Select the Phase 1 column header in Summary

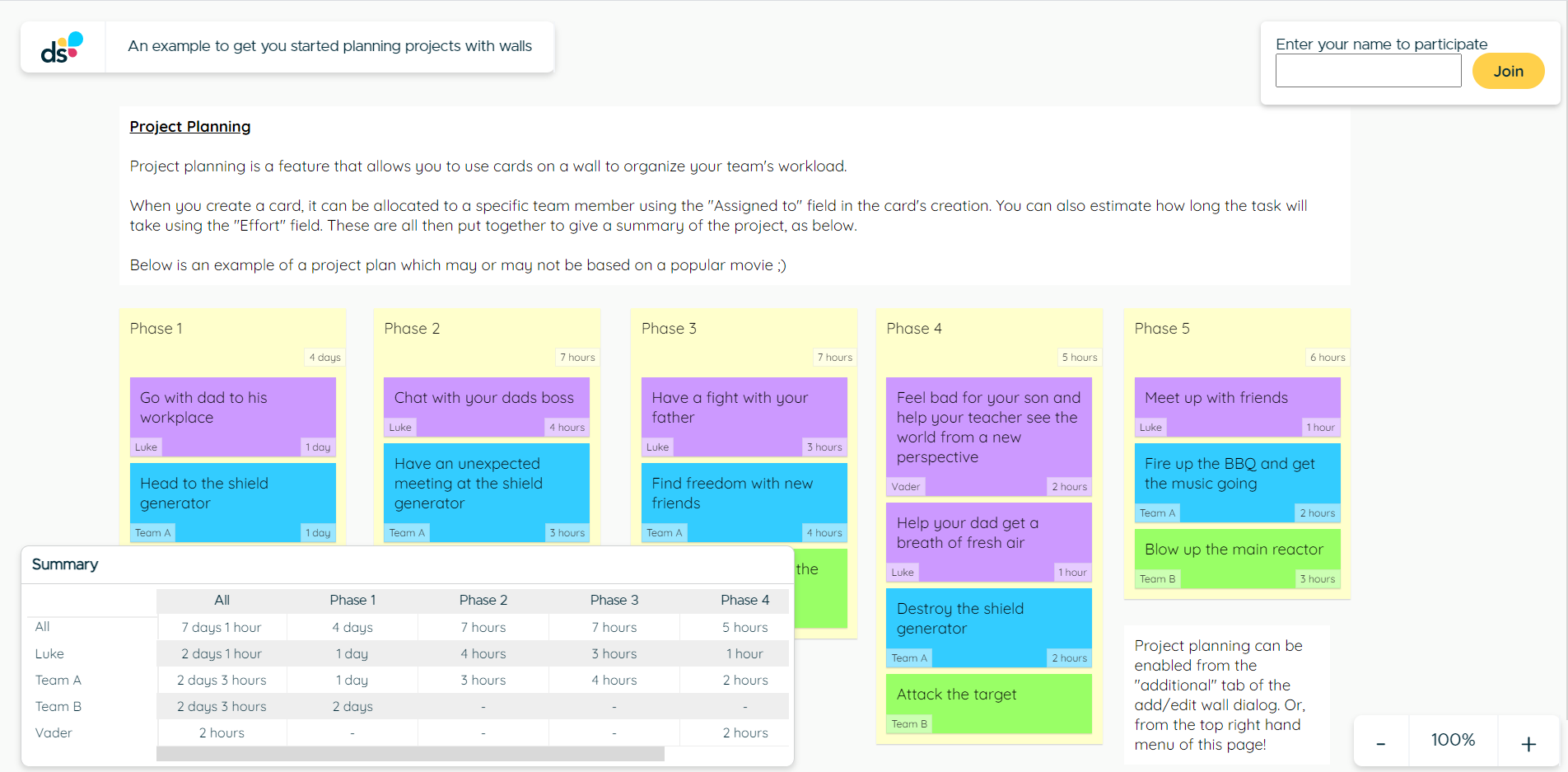pos(352,600)
